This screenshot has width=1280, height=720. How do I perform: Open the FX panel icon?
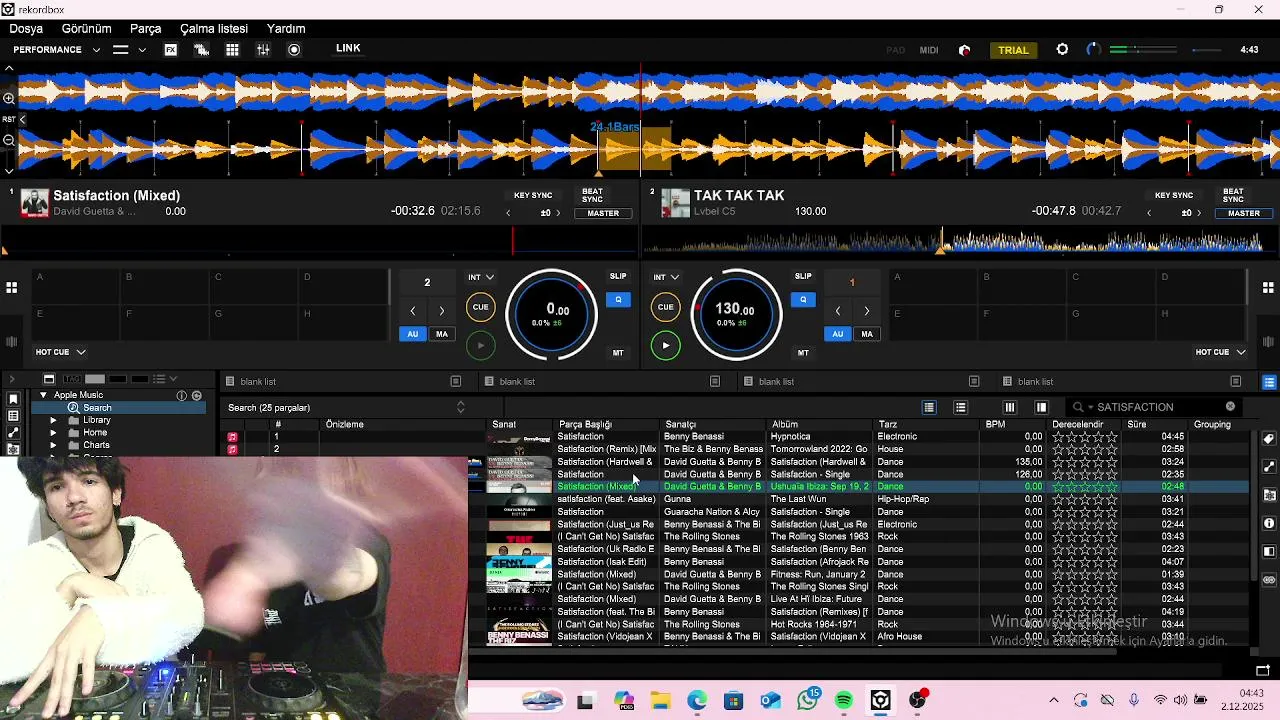coord(171,50)
